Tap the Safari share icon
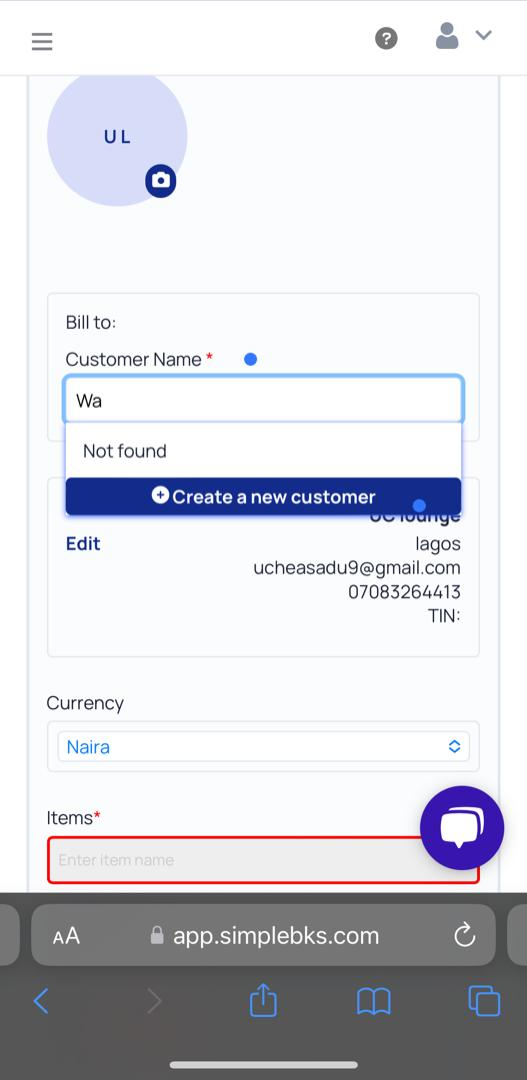 point(263,999)
